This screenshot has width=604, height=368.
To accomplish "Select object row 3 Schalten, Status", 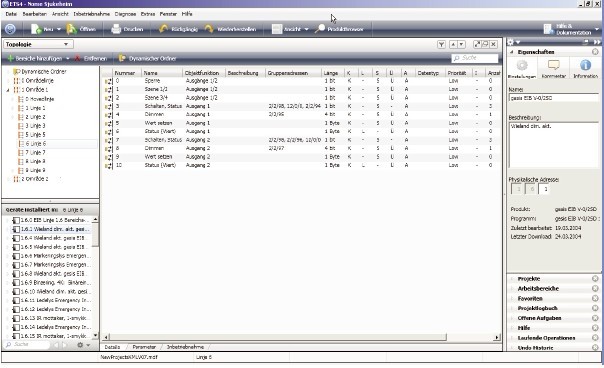I will pos(302,106).
